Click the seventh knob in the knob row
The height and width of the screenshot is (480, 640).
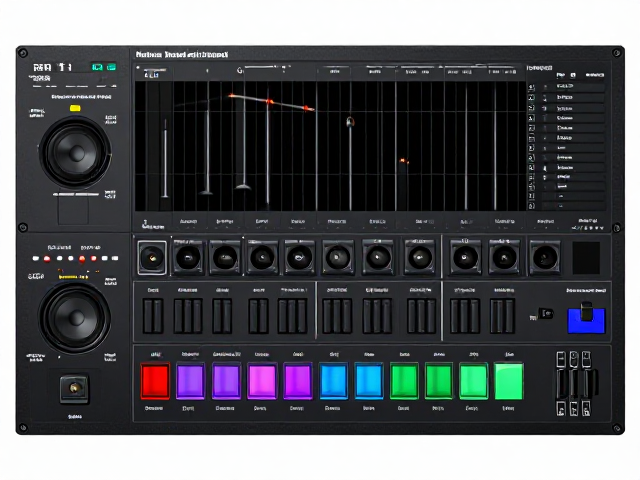click(x=378, y=258)
